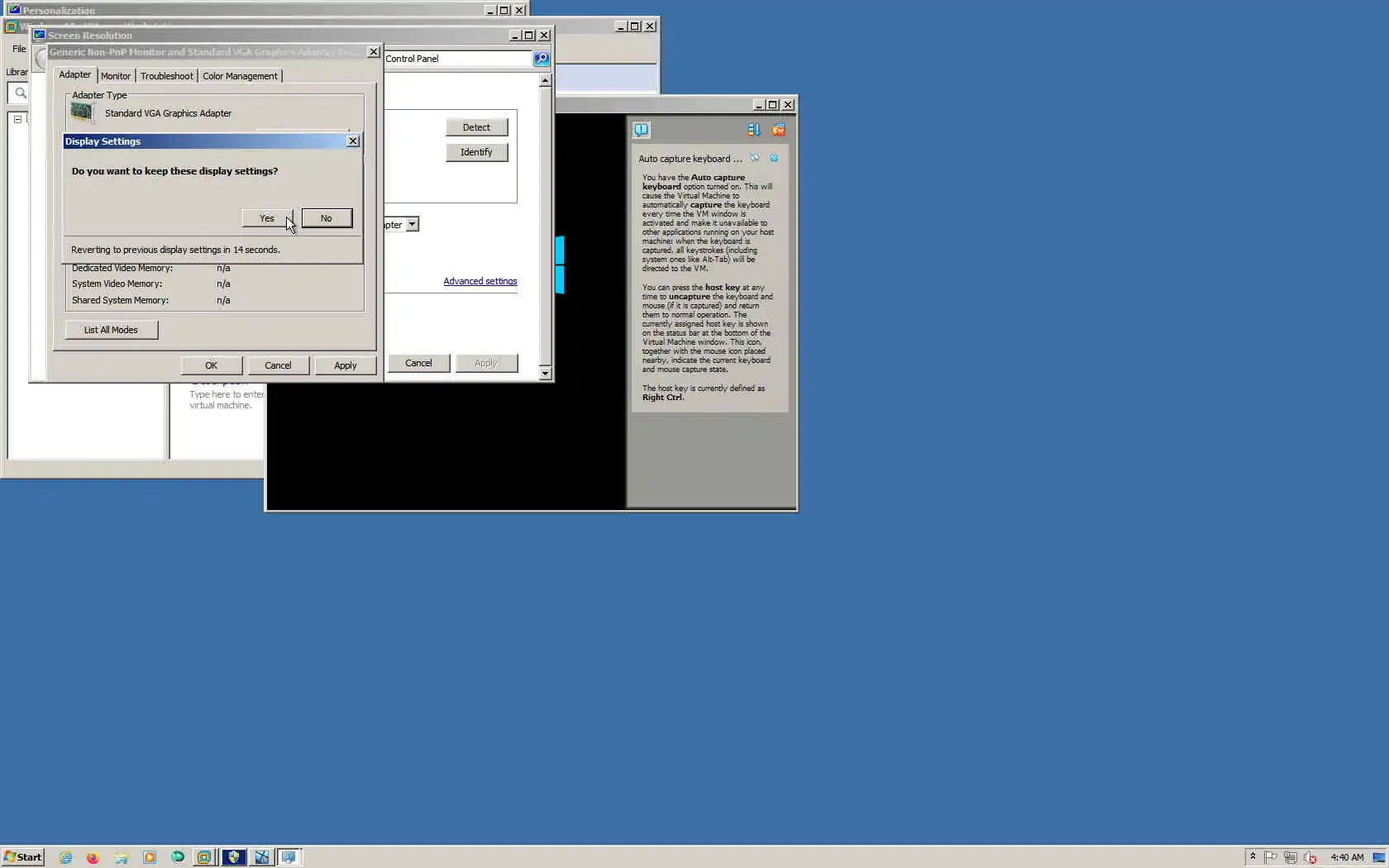Click the Control Panel search magnifier icon
The height and width of the screenshot is (868, 1389).
point(542,59)
